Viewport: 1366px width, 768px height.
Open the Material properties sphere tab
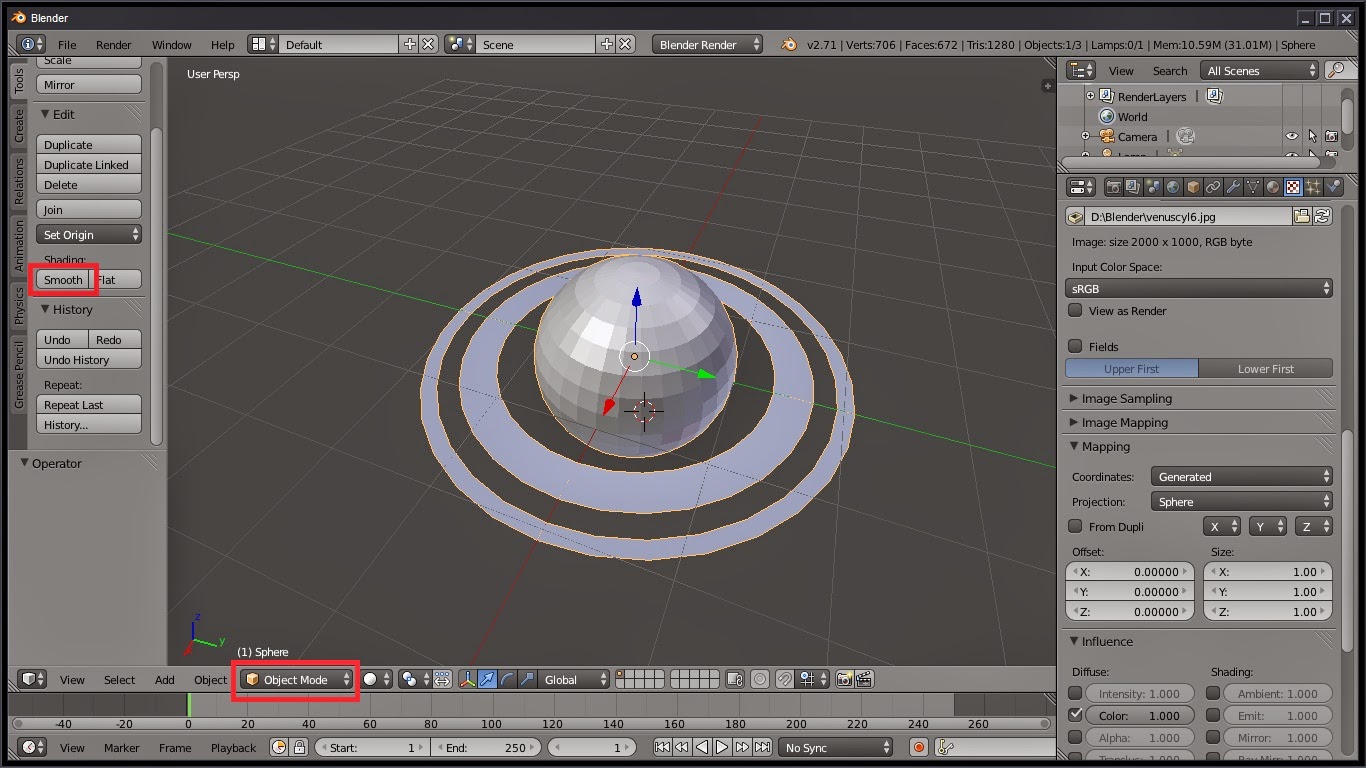[1273, 187]
